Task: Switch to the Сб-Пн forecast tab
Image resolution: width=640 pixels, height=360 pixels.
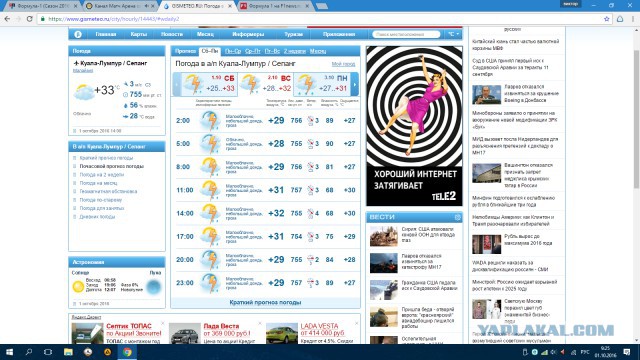Action: click(x=210, y=51)
